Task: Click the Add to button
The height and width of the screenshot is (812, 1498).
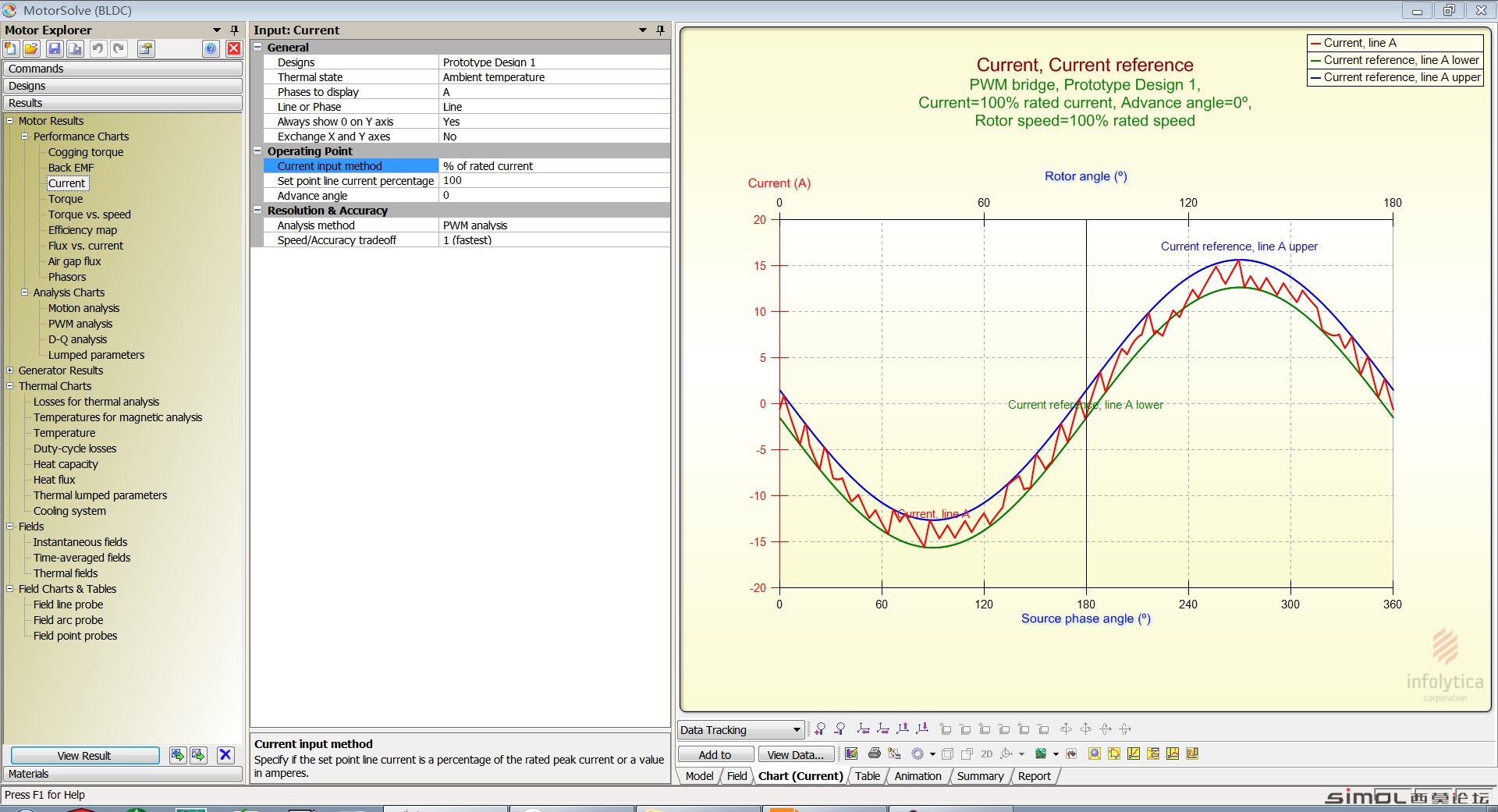Action: point(715,754)
